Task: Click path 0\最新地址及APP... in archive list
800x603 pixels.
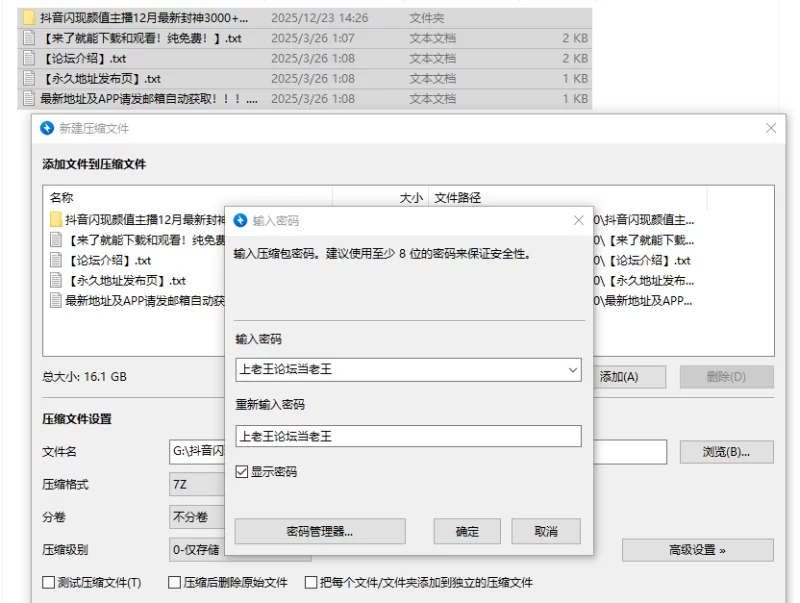Action: click(x=643, y=300)
